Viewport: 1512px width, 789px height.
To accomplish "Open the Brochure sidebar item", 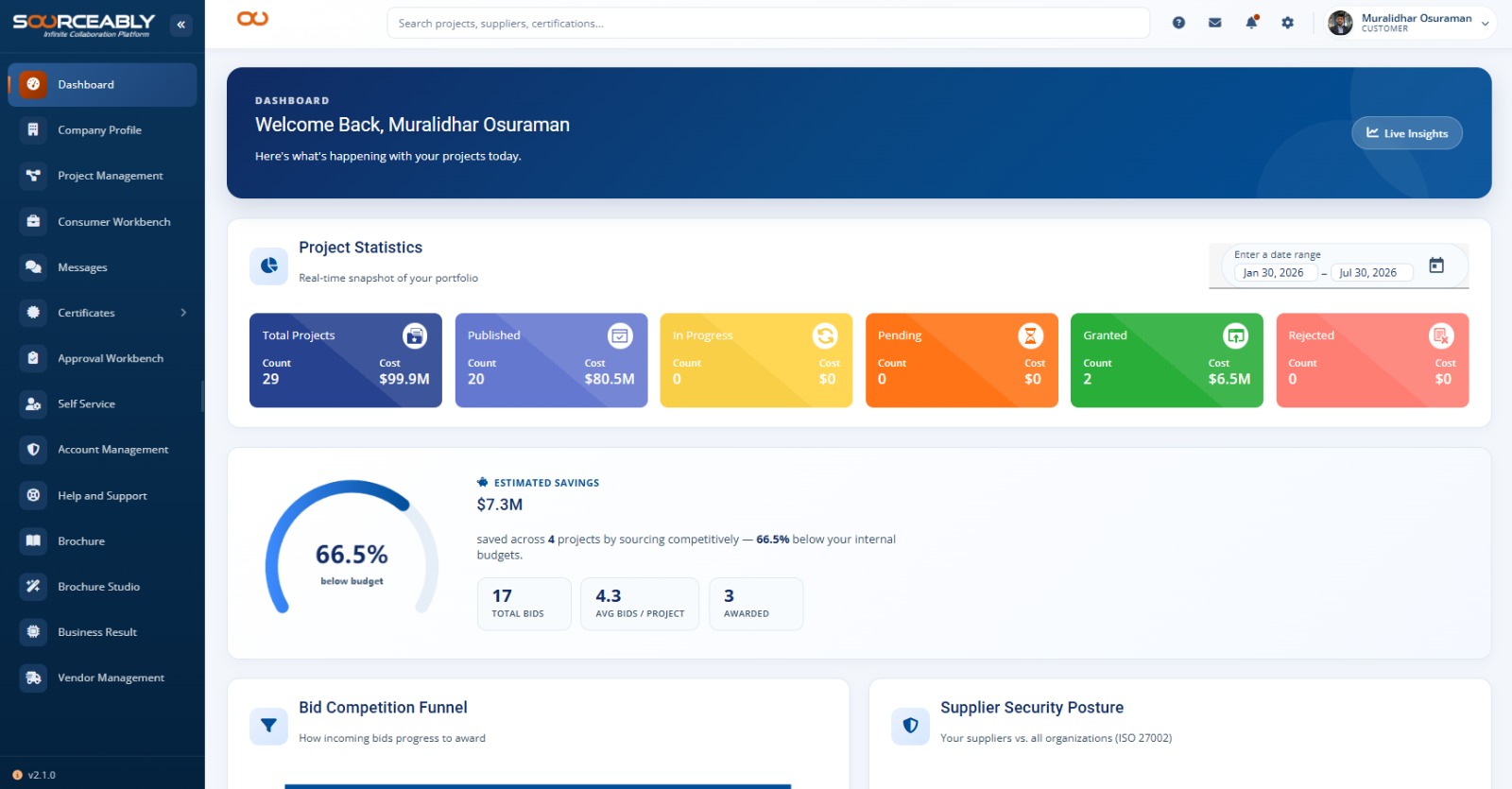I will (102, 541).
